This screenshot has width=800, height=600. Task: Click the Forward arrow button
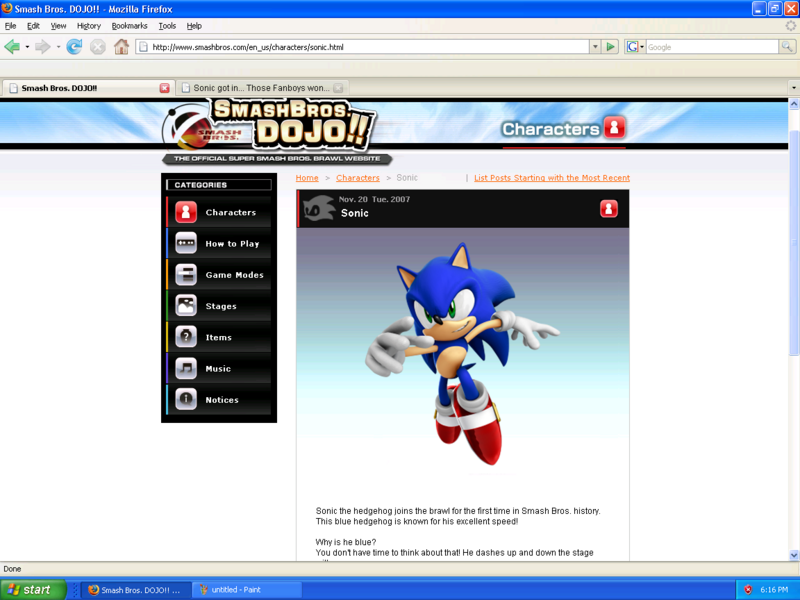43,47
